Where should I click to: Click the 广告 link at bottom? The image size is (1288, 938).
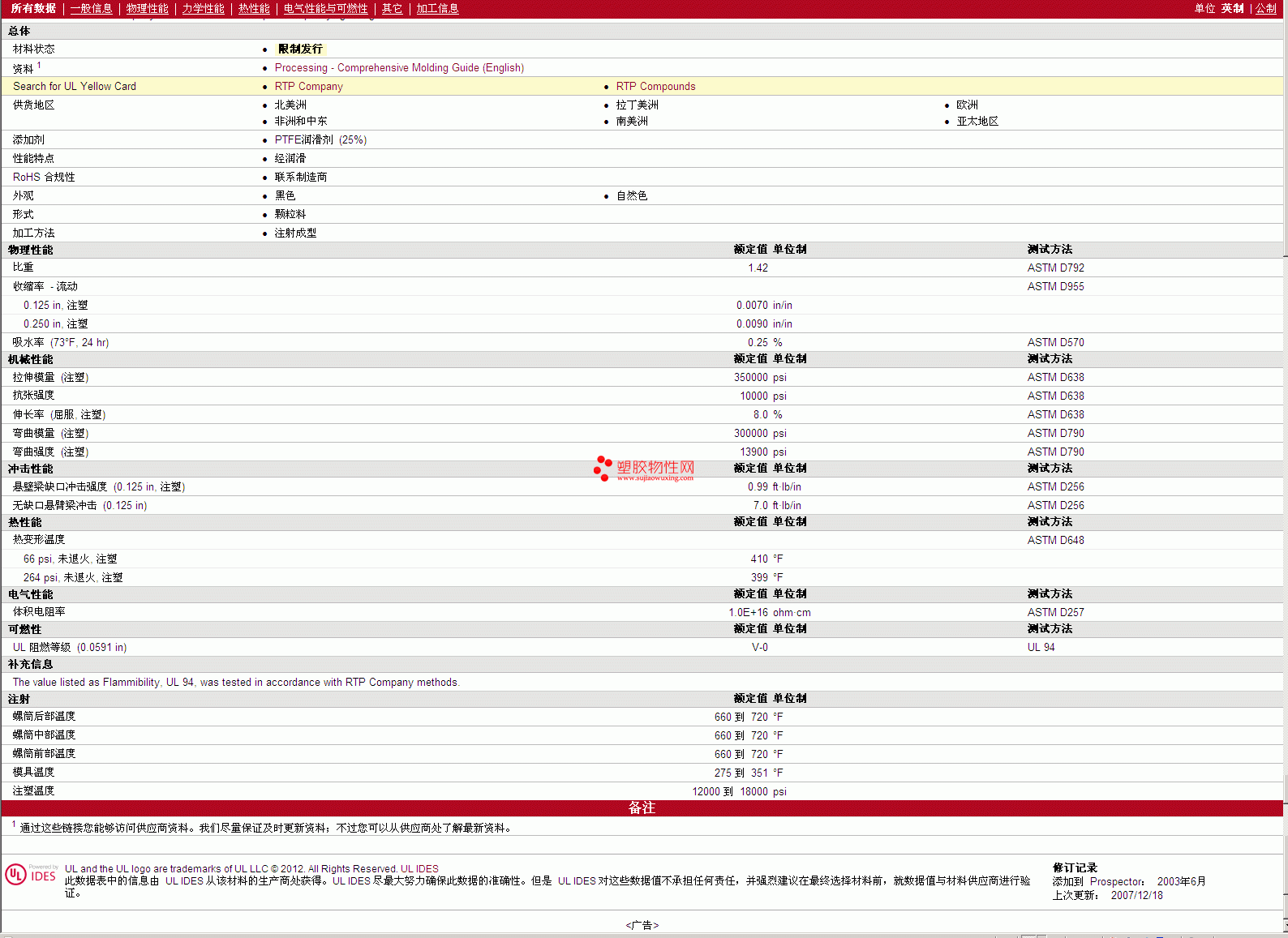[x=642, y=925]
